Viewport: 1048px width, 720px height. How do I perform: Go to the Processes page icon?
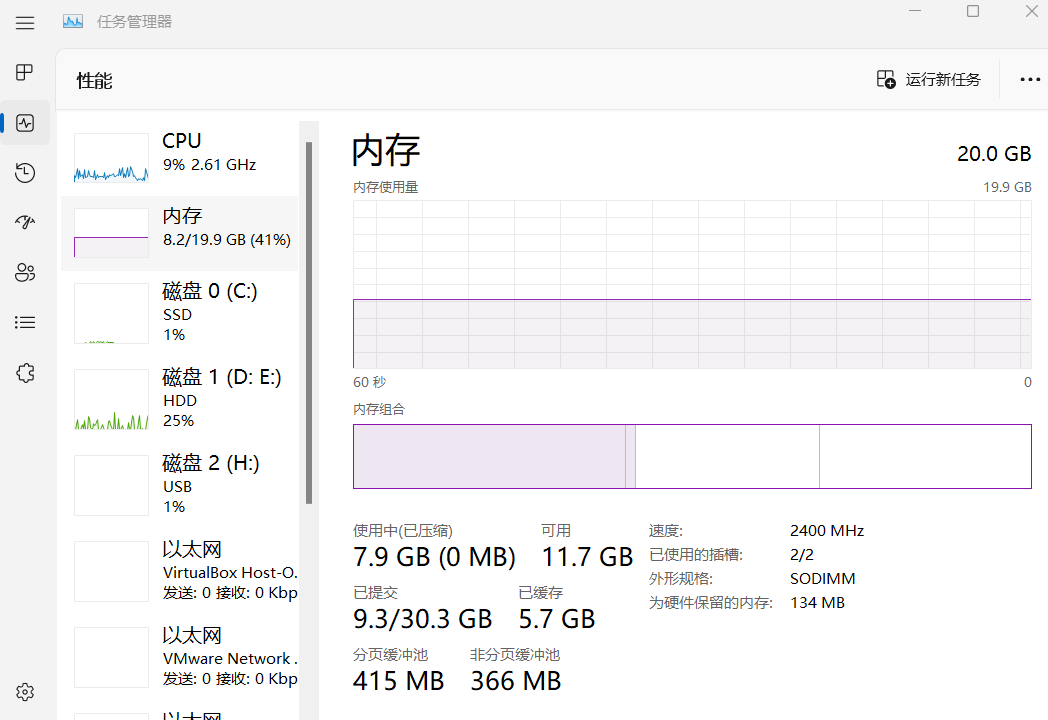pos(25,72)
